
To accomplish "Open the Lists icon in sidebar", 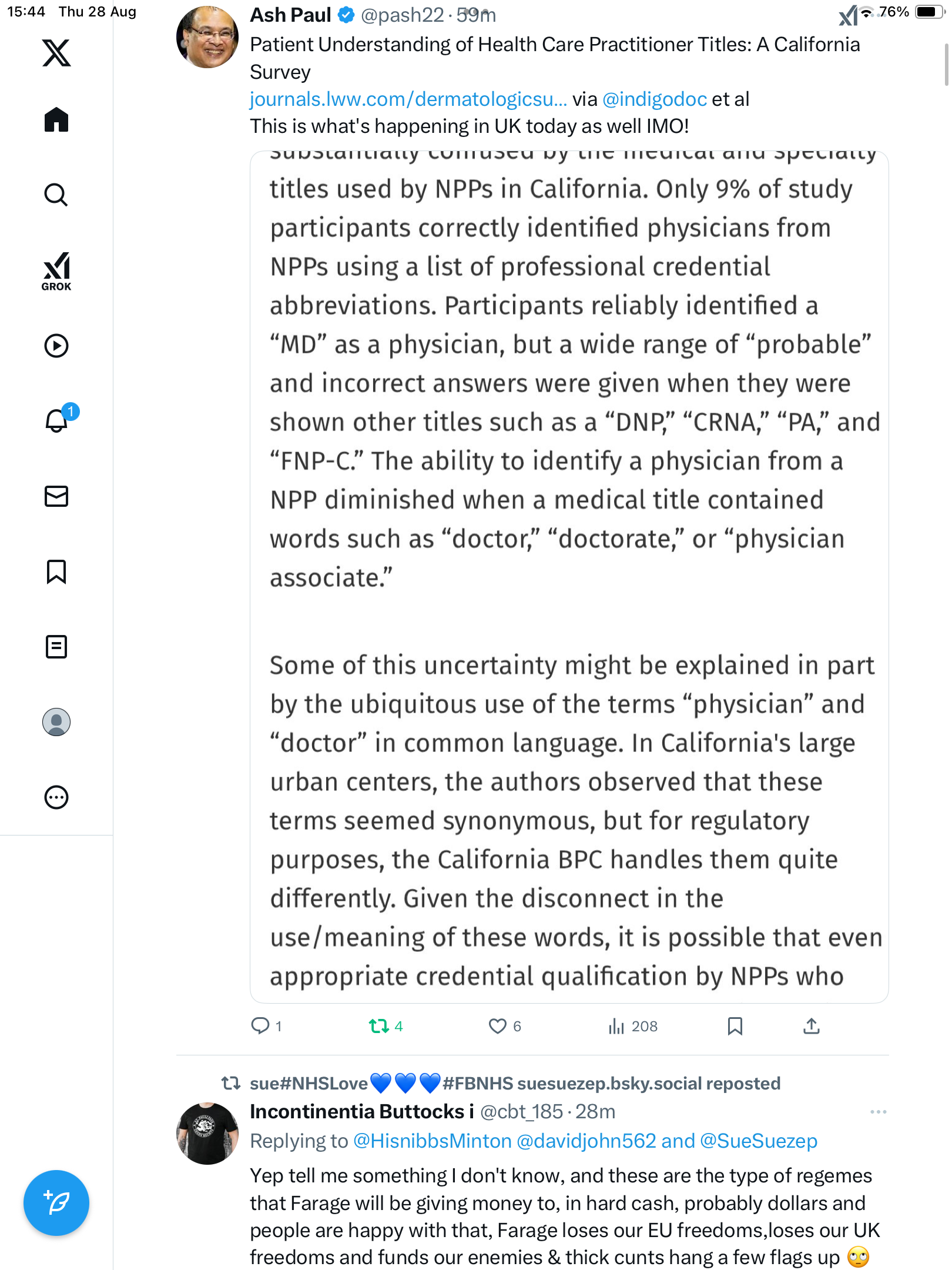I will pyautogui.click(x=56, y=647).
